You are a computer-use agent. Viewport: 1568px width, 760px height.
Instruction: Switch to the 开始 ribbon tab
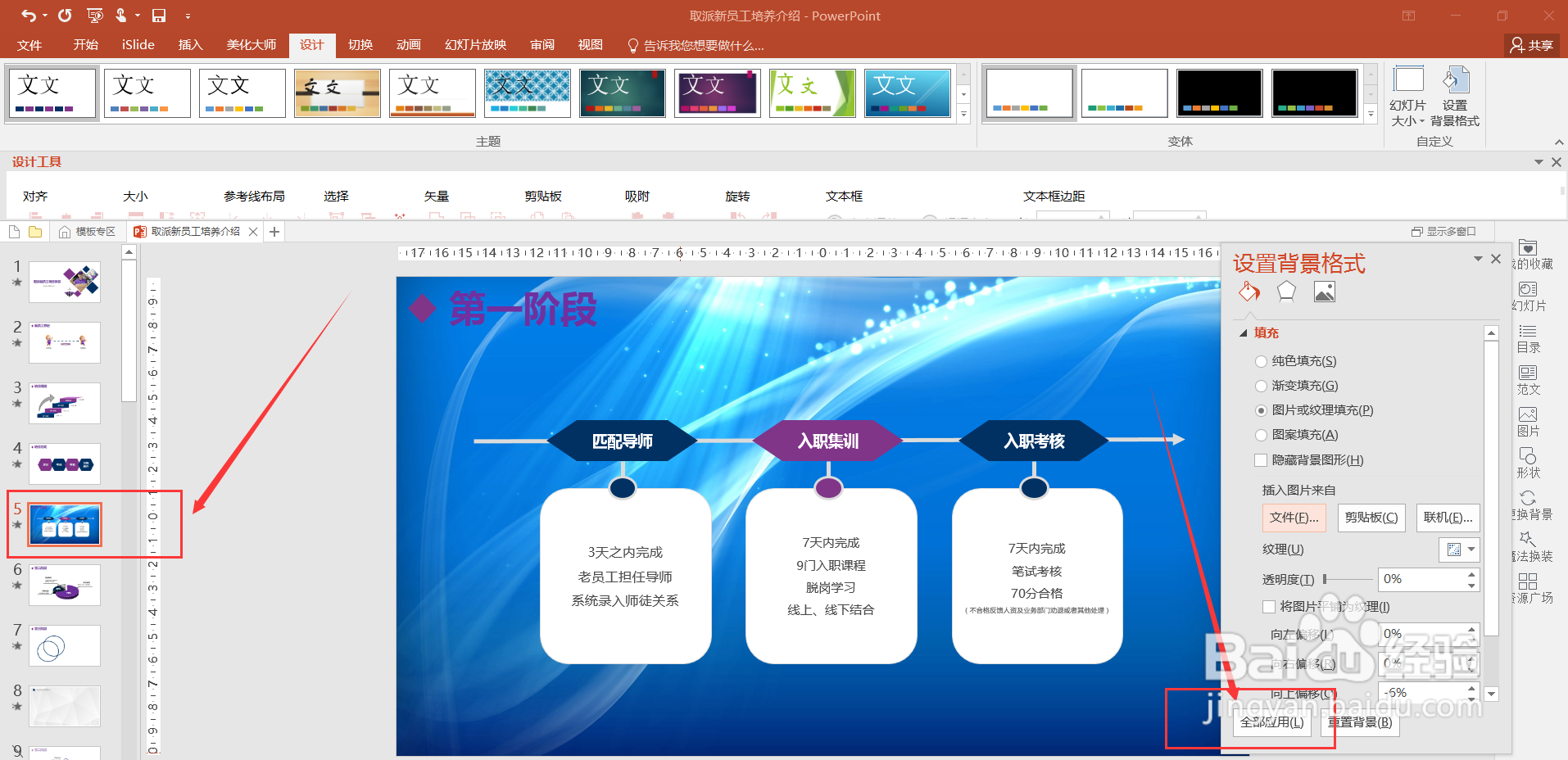click(85, 45)
